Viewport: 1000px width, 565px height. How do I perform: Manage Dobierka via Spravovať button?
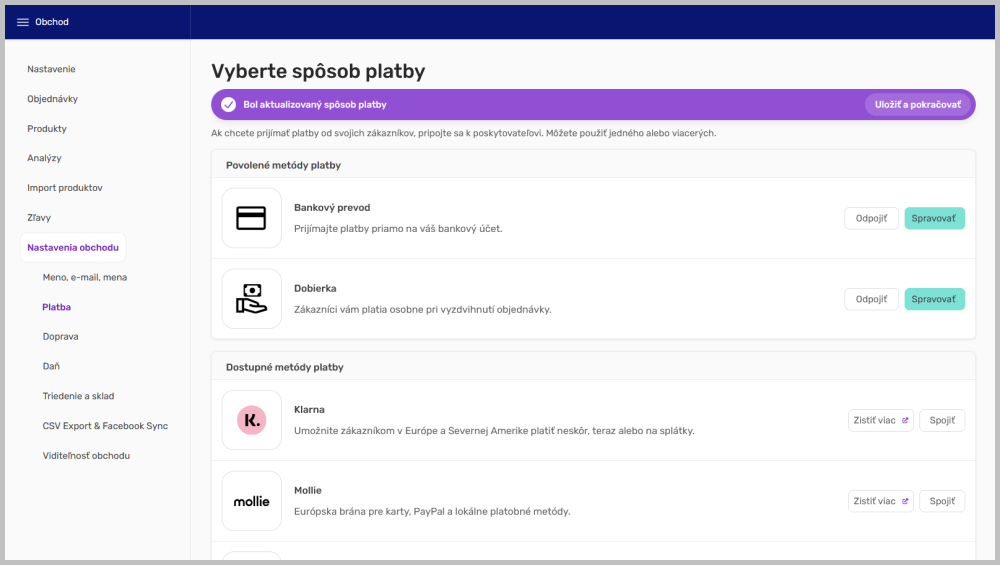pos(934,299)
